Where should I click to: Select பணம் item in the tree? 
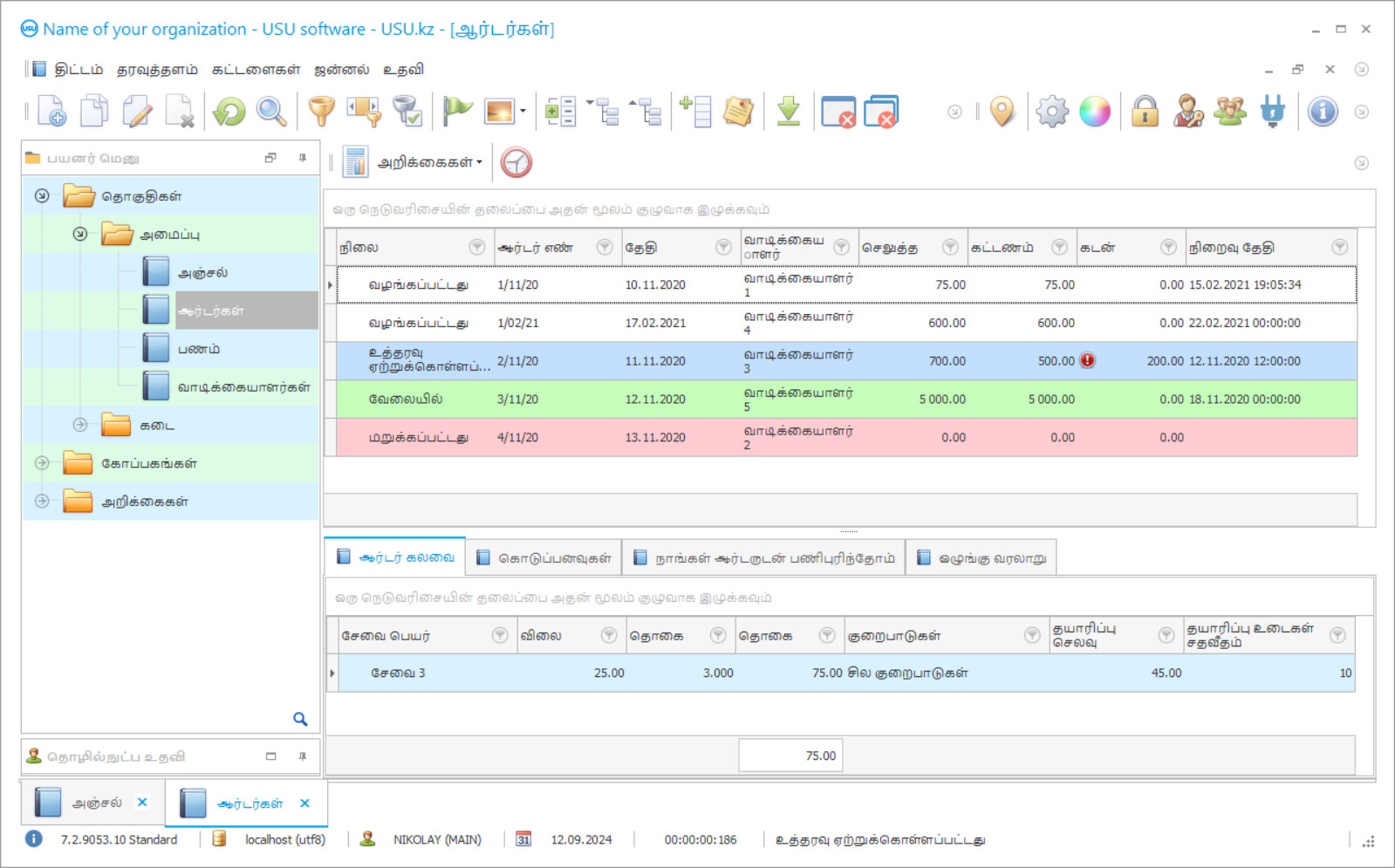199,349
